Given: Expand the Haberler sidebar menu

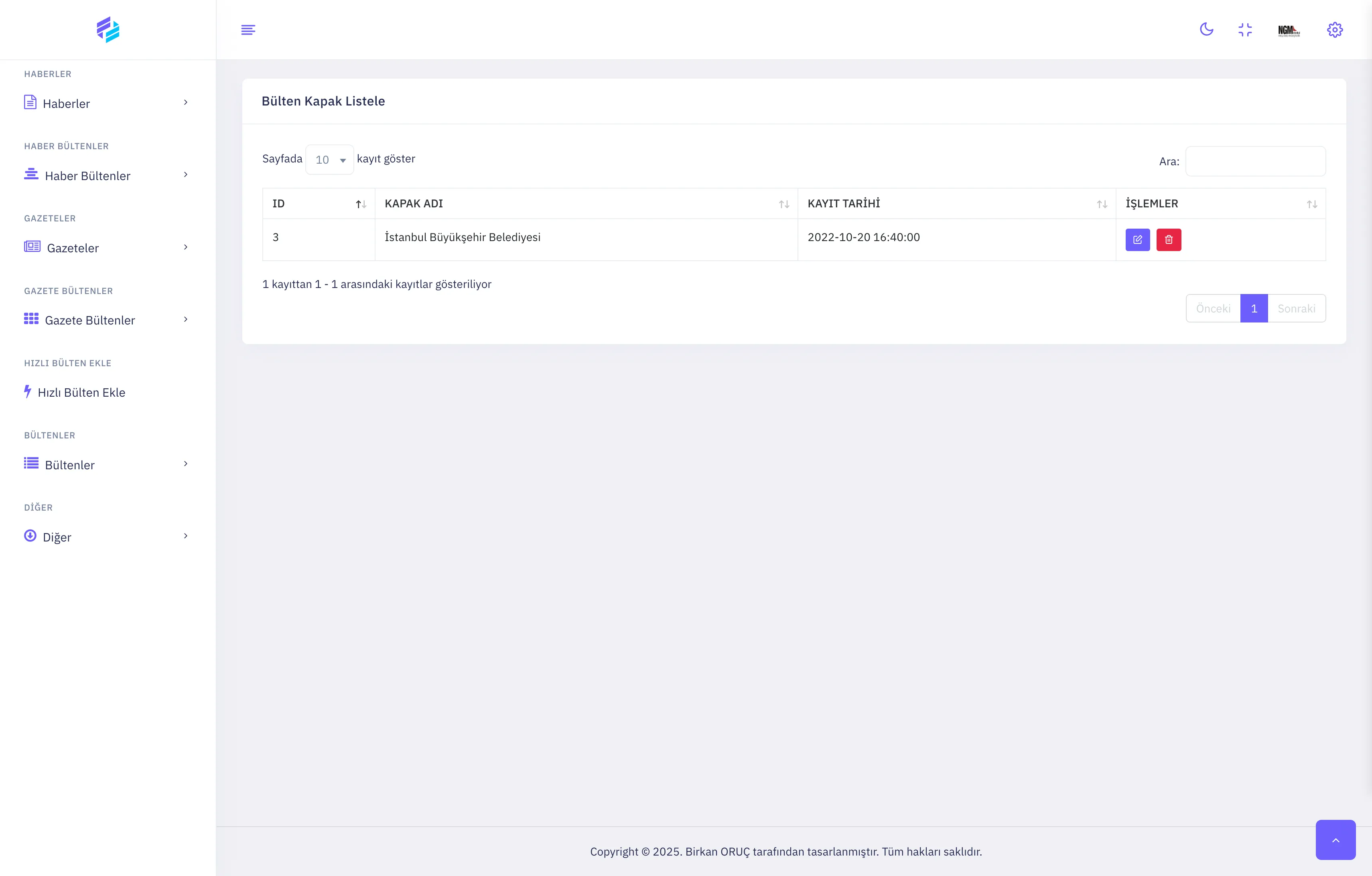Looking at the screenshot, I should (106, 103).
